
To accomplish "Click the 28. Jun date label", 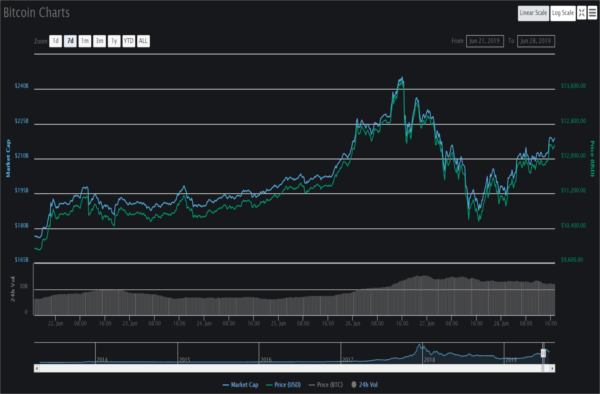I will click(x=501, y=324).
